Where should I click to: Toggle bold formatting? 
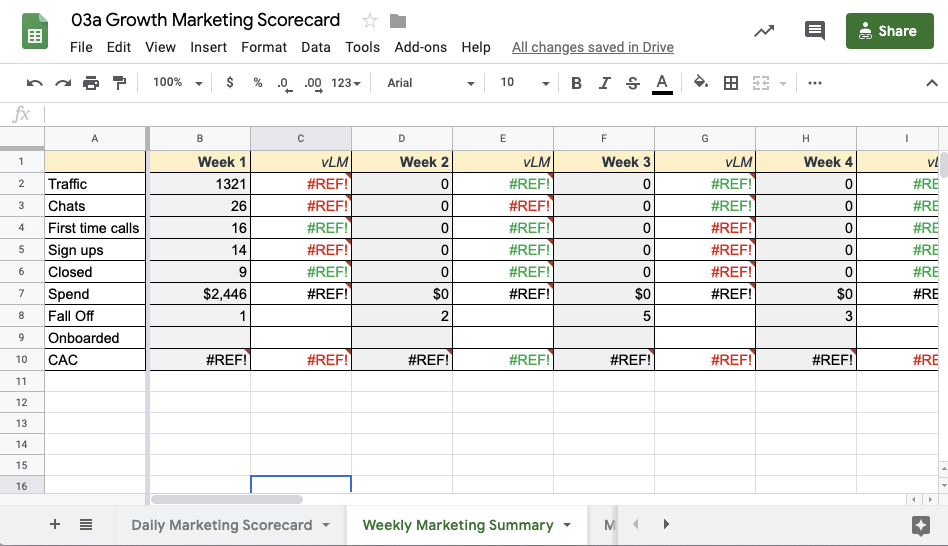[576, 83]
